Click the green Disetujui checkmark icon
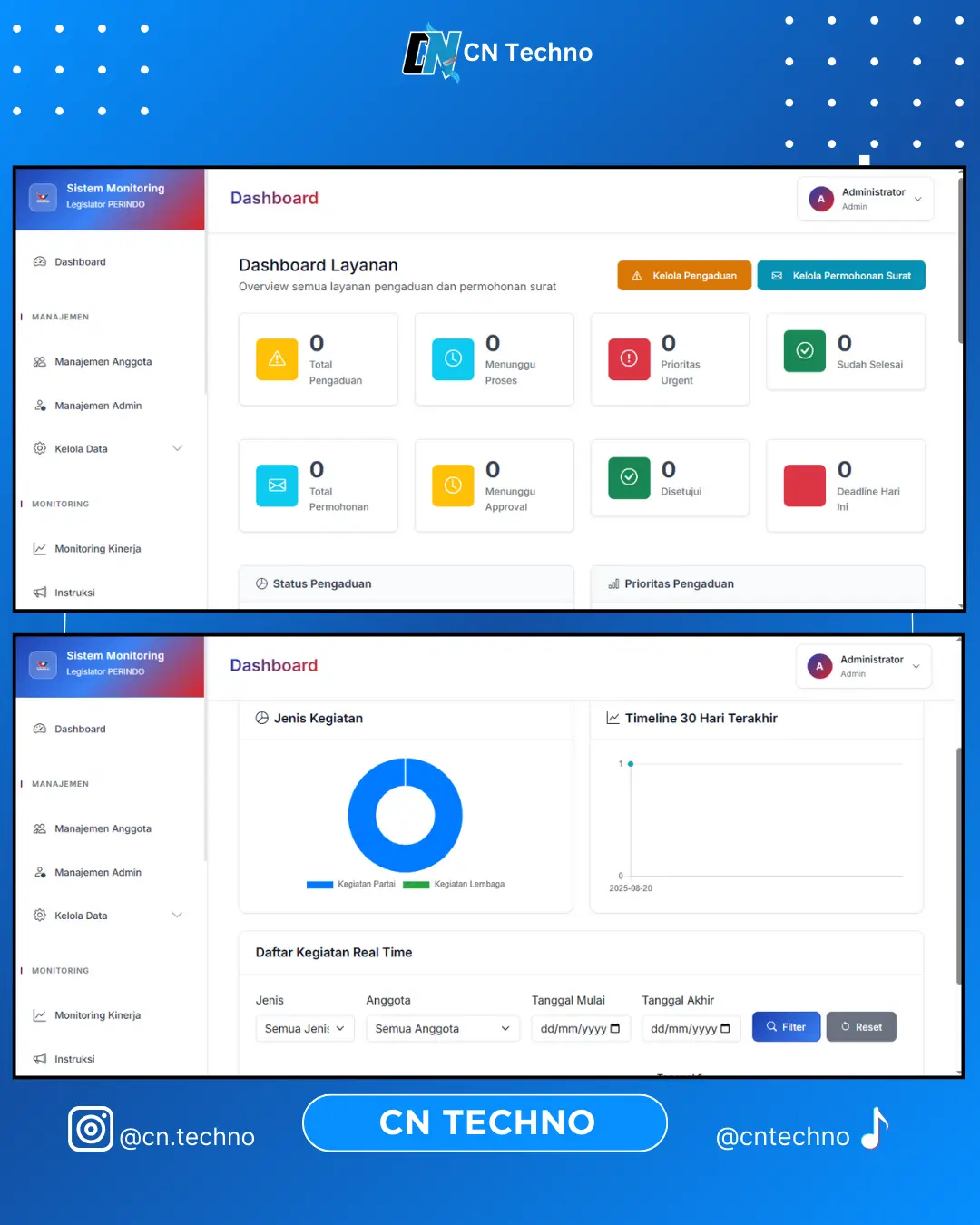This screenshot has height=1225, width=980. (629, 477)
